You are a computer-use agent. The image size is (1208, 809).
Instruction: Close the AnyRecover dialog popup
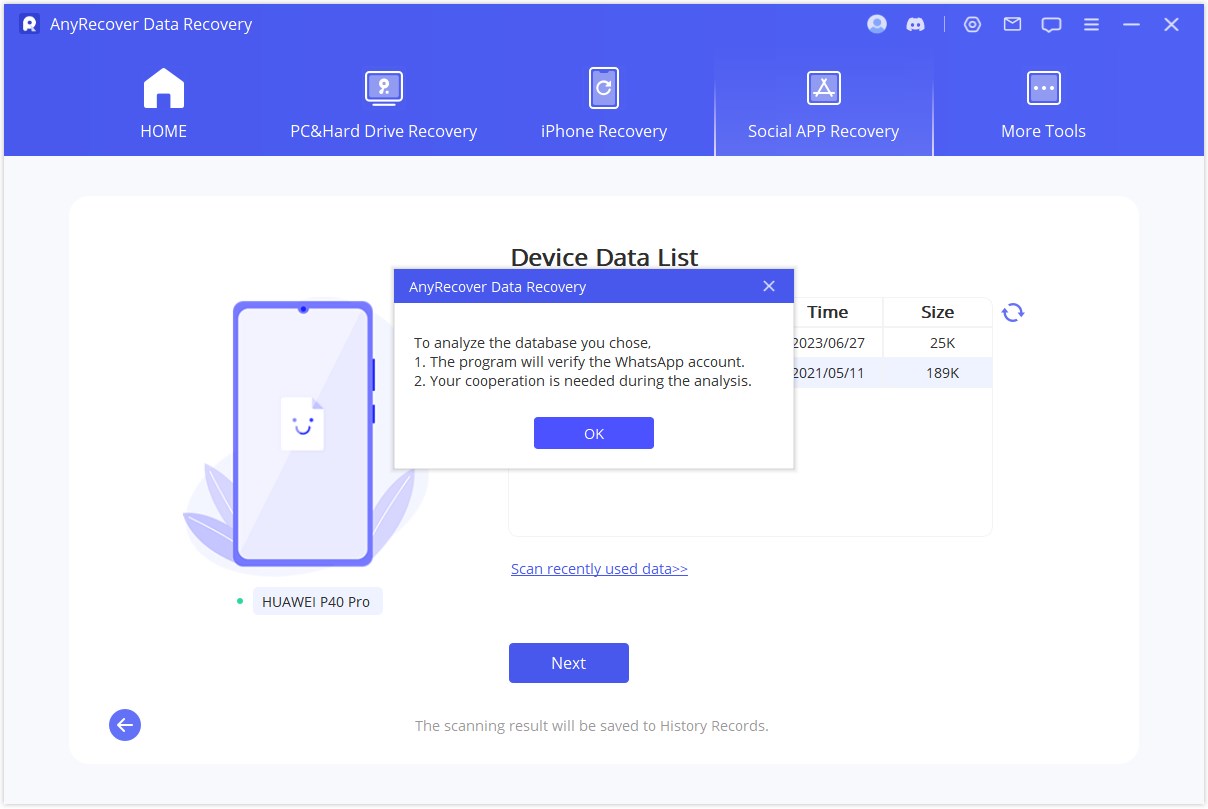click(768, 286)
